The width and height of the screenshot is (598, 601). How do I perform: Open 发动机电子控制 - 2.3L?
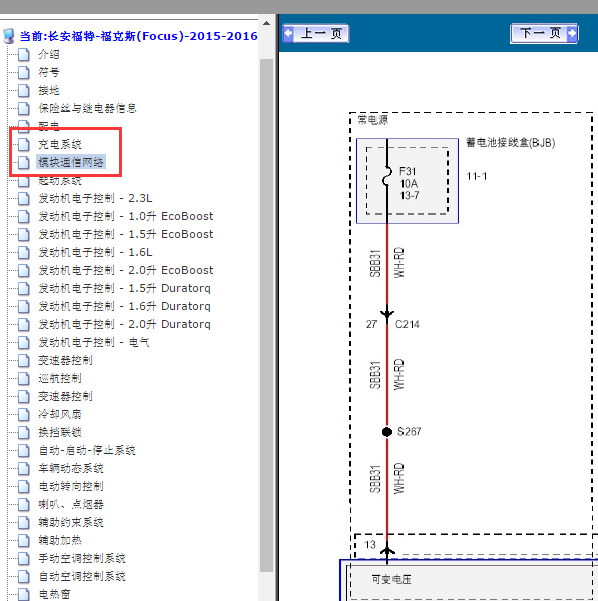coord(95,199)
